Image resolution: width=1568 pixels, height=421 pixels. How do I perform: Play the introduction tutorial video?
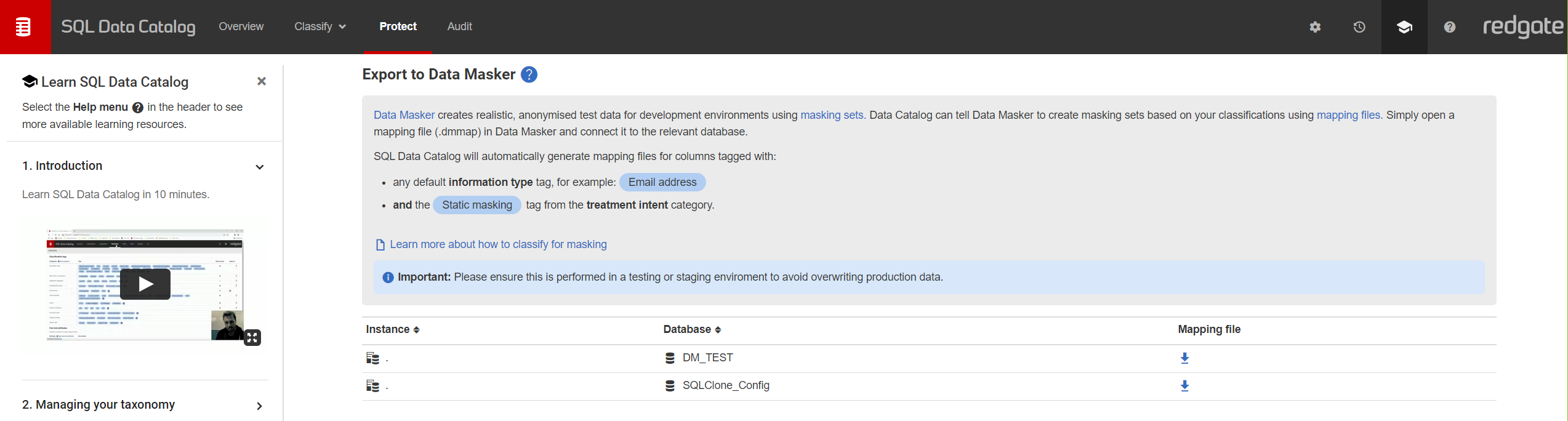pos(145,284)
